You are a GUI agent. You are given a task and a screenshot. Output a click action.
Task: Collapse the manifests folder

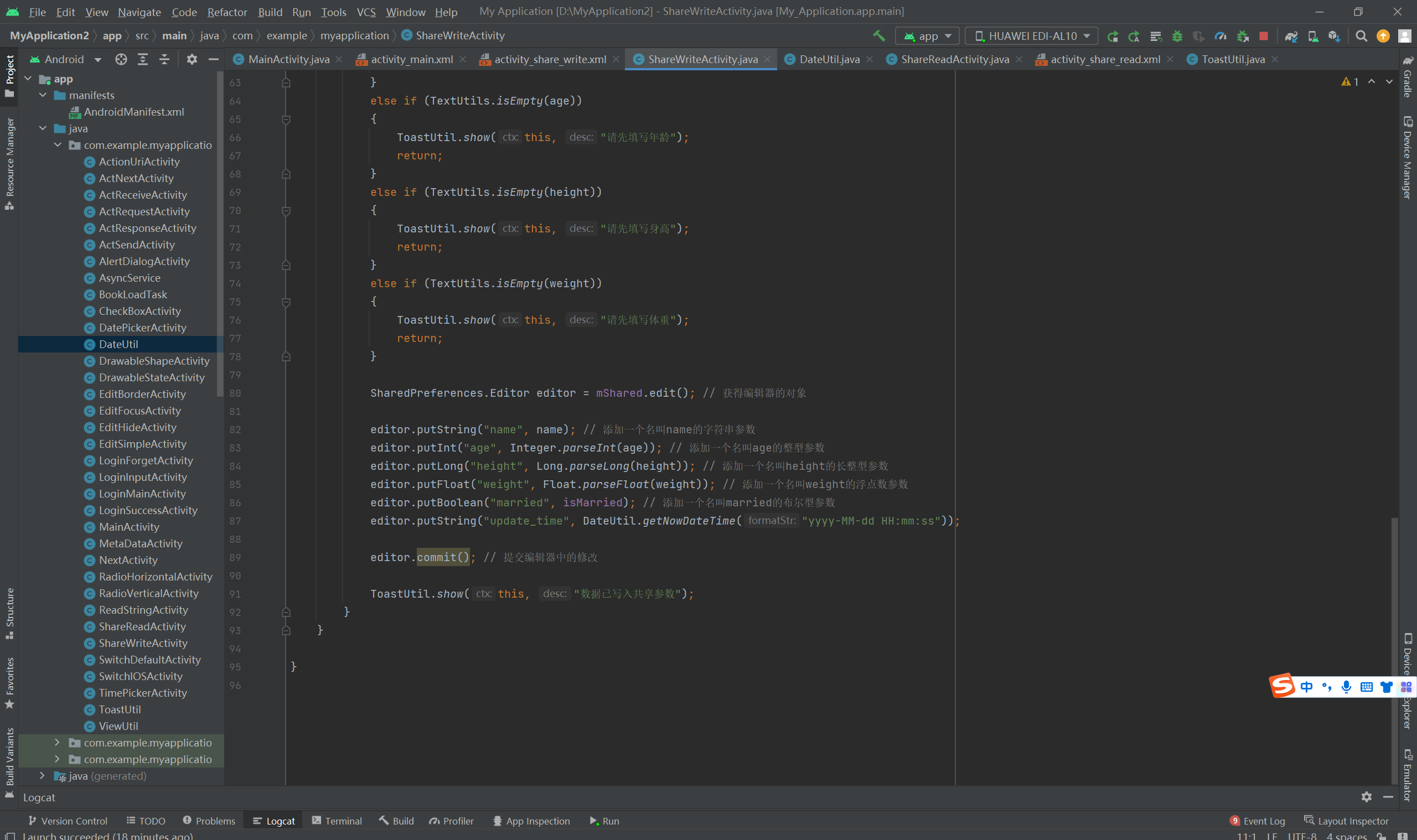click(43, 95)
